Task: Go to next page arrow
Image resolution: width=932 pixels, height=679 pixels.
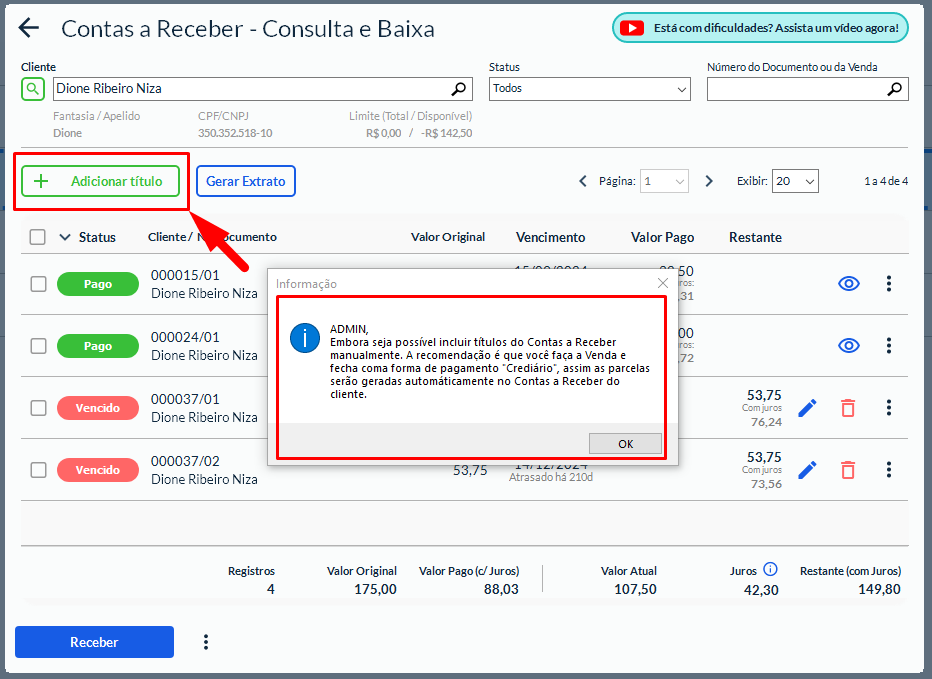Action: tap(709, 181)
